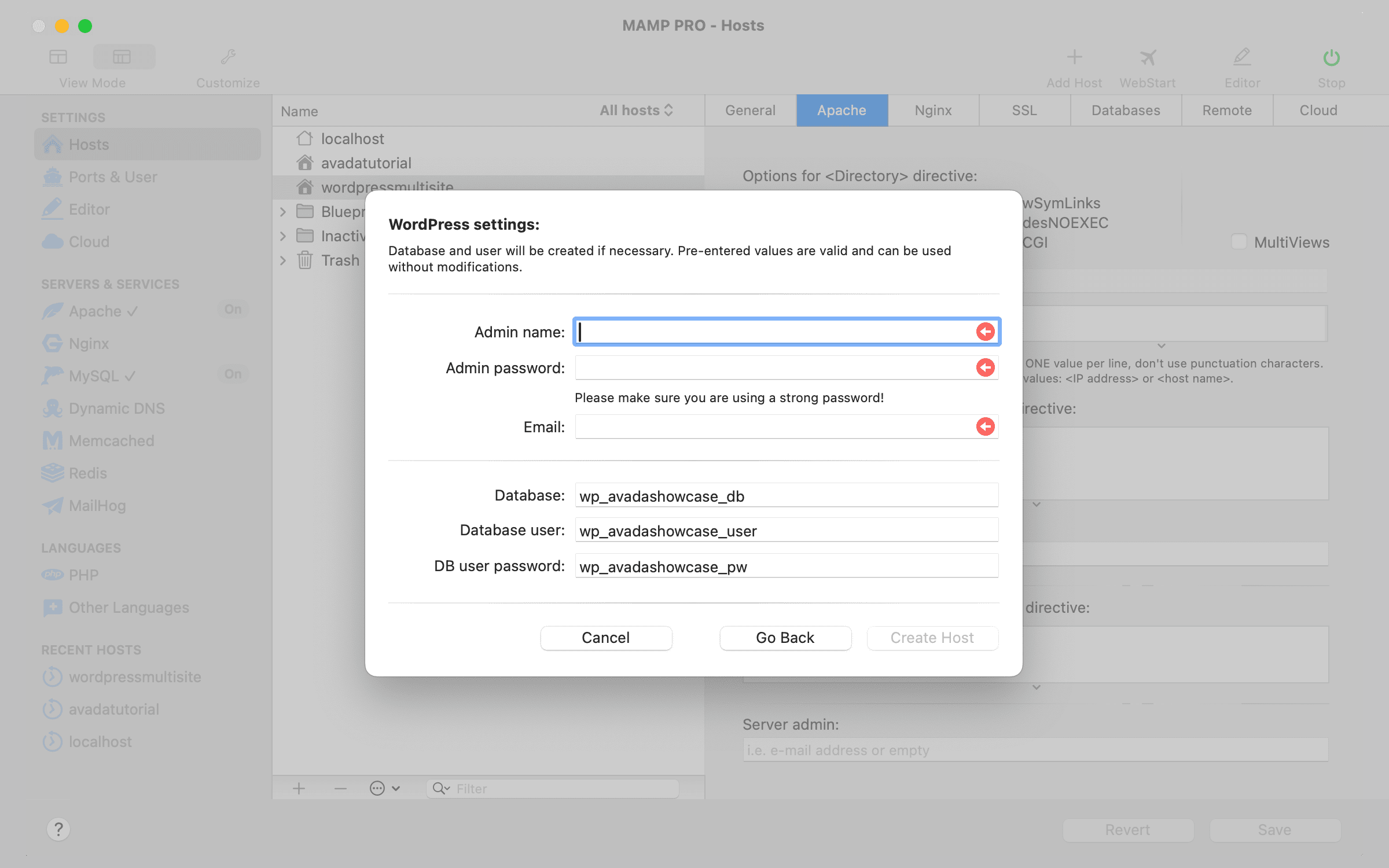Select localhost in hosts list

pyautogui.click(x=488, y=139)
